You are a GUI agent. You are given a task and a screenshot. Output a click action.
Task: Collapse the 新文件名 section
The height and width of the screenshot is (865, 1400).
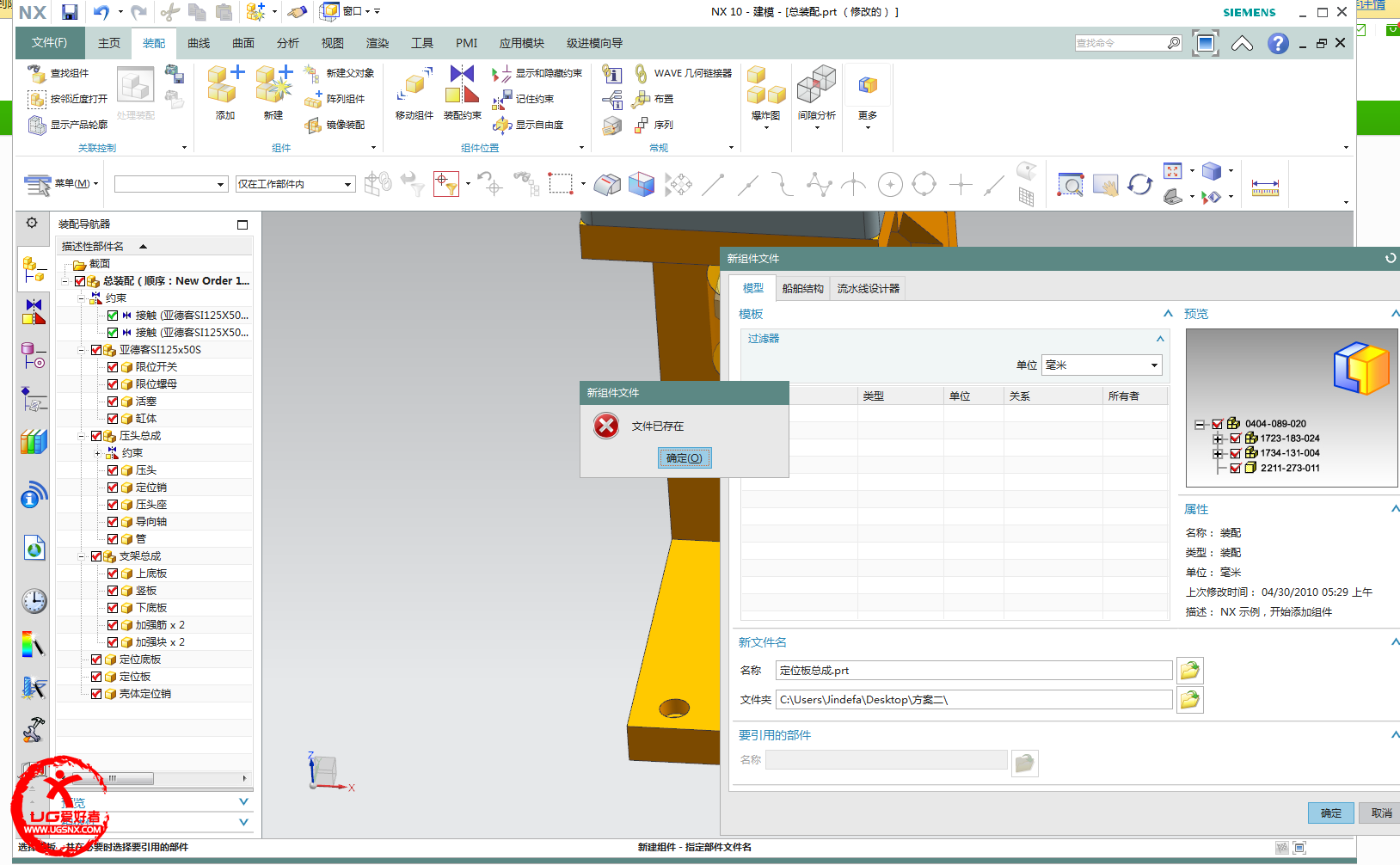(1395, 642)
